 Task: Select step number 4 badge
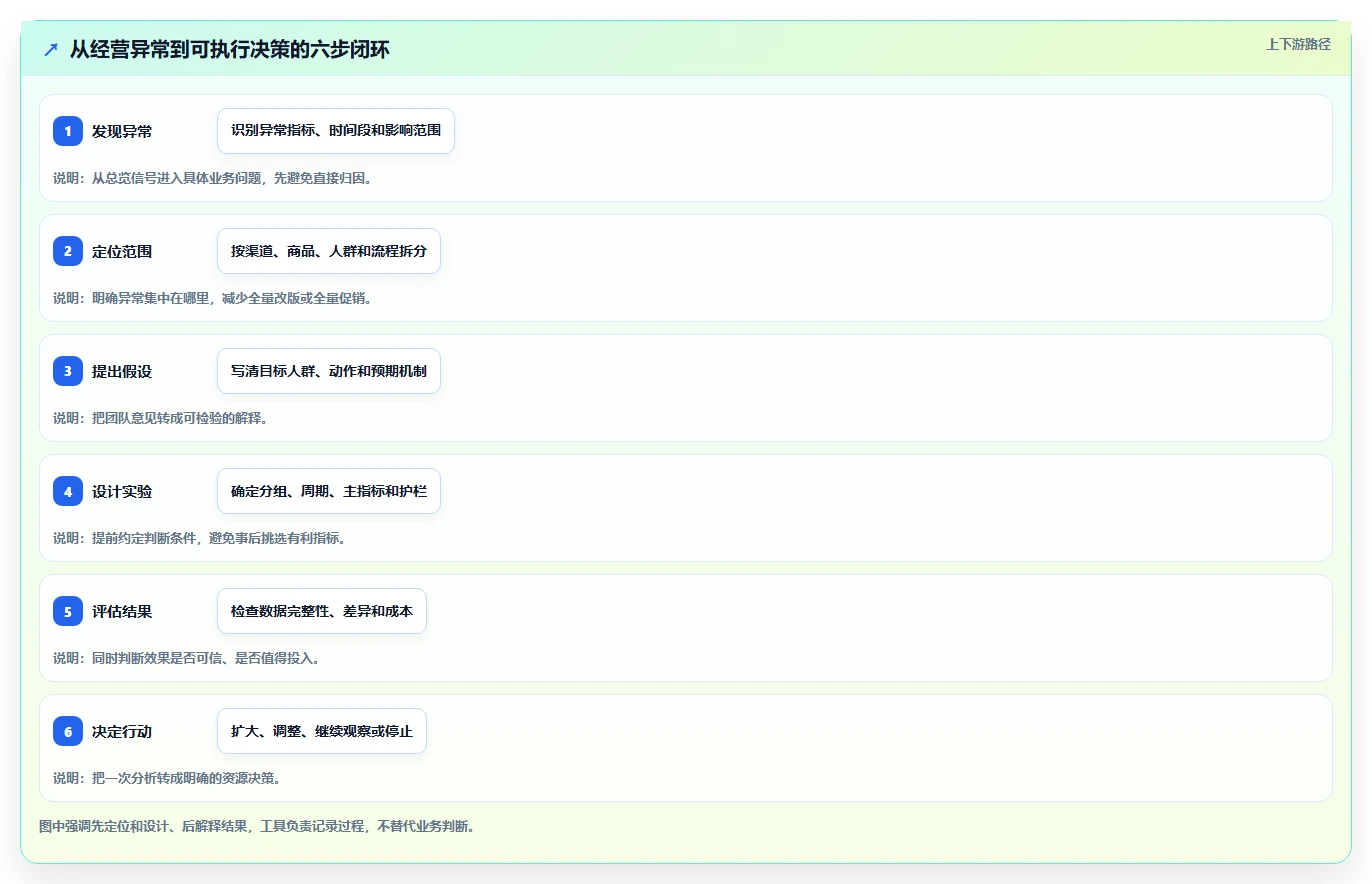tap(68, 491)
